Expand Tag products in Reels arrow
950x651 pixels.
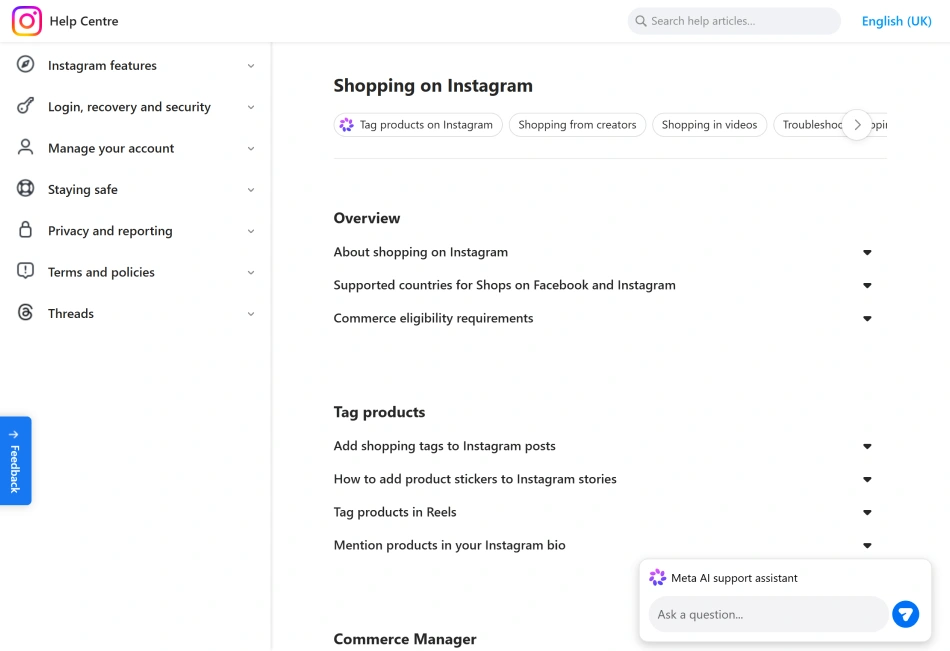pos(867,512)
